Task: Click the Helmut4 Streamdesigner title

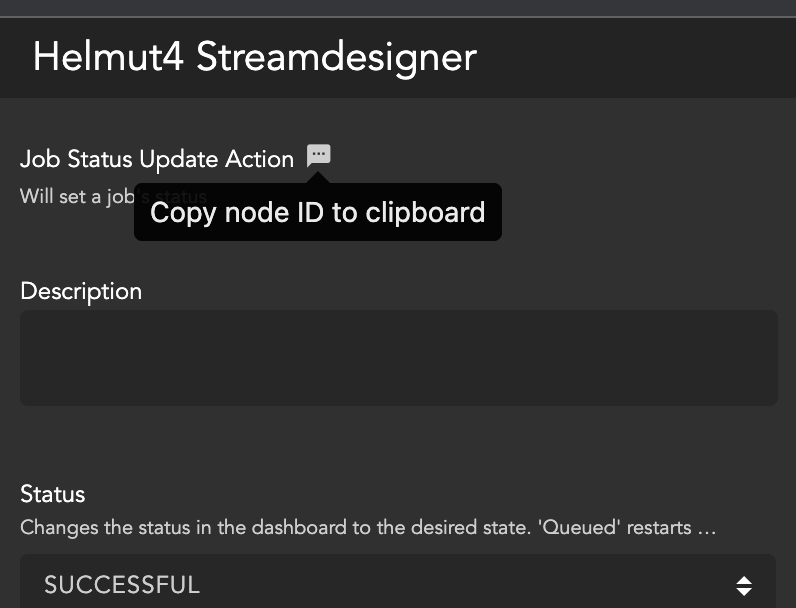Action: [x=254, y=57]
